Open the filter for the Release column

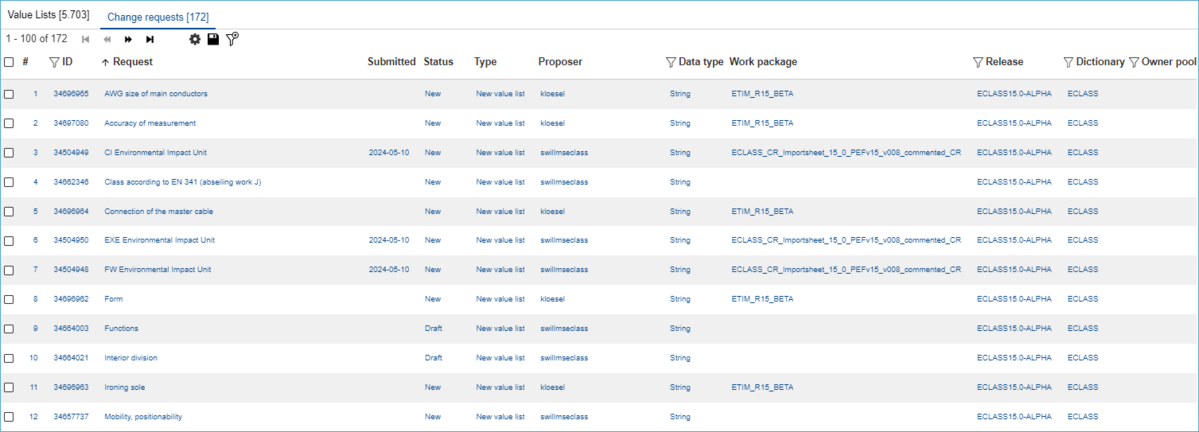(x=978, y=62)
